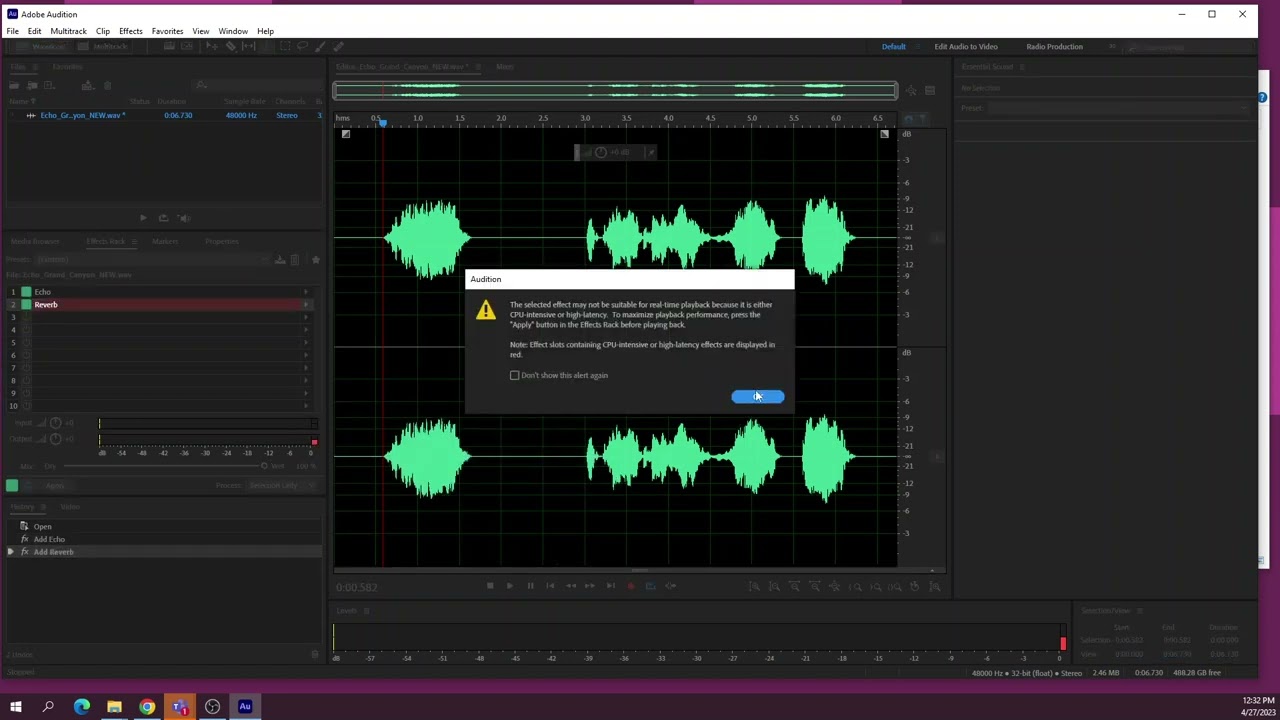Click the transport Pause button
Image resolution: width=1280 pixels, height=720 pixels.
point(530,586)
